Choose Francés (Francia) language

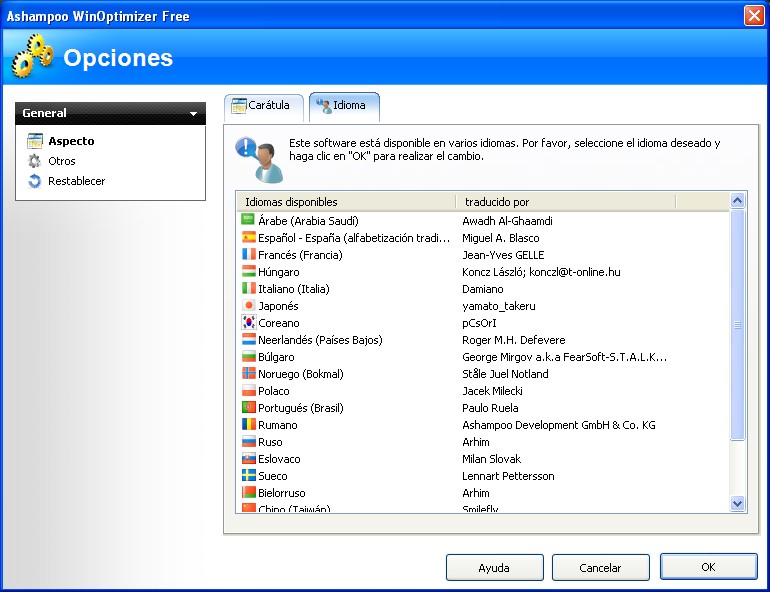click(300, 255)
